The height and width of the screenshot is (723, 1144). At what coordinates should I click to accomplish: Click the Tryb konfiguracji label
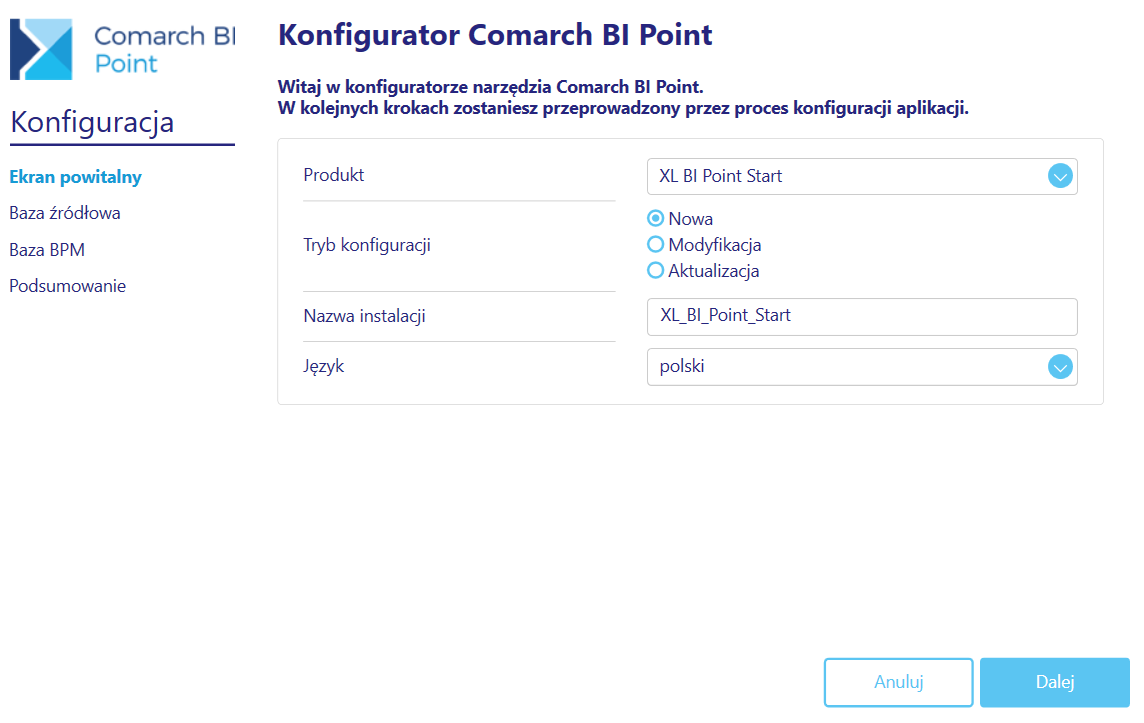point(367,245)
